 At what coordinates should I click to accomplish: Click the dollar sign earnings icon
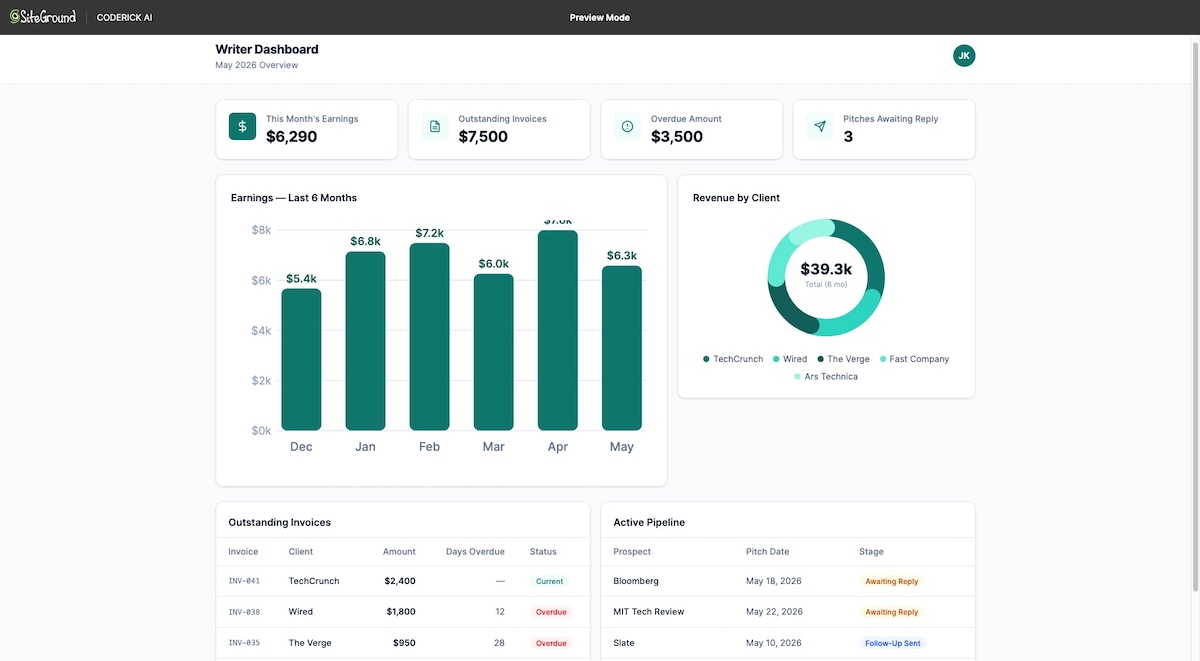(x=242, y=126)
